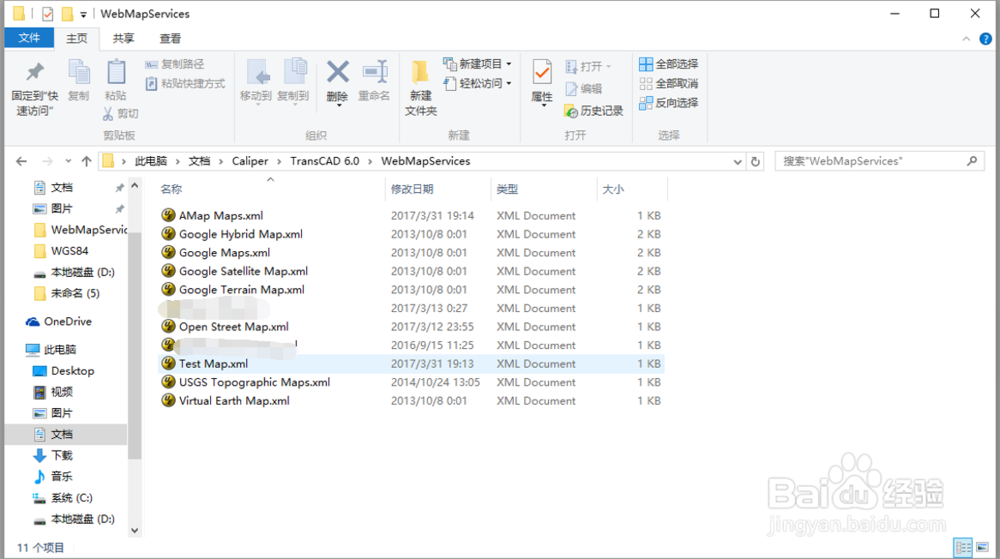1000x559 pixels.
Task: Select Google Hybrid Map.xml file
Action: pyautogui.click(x=240, y=234)
